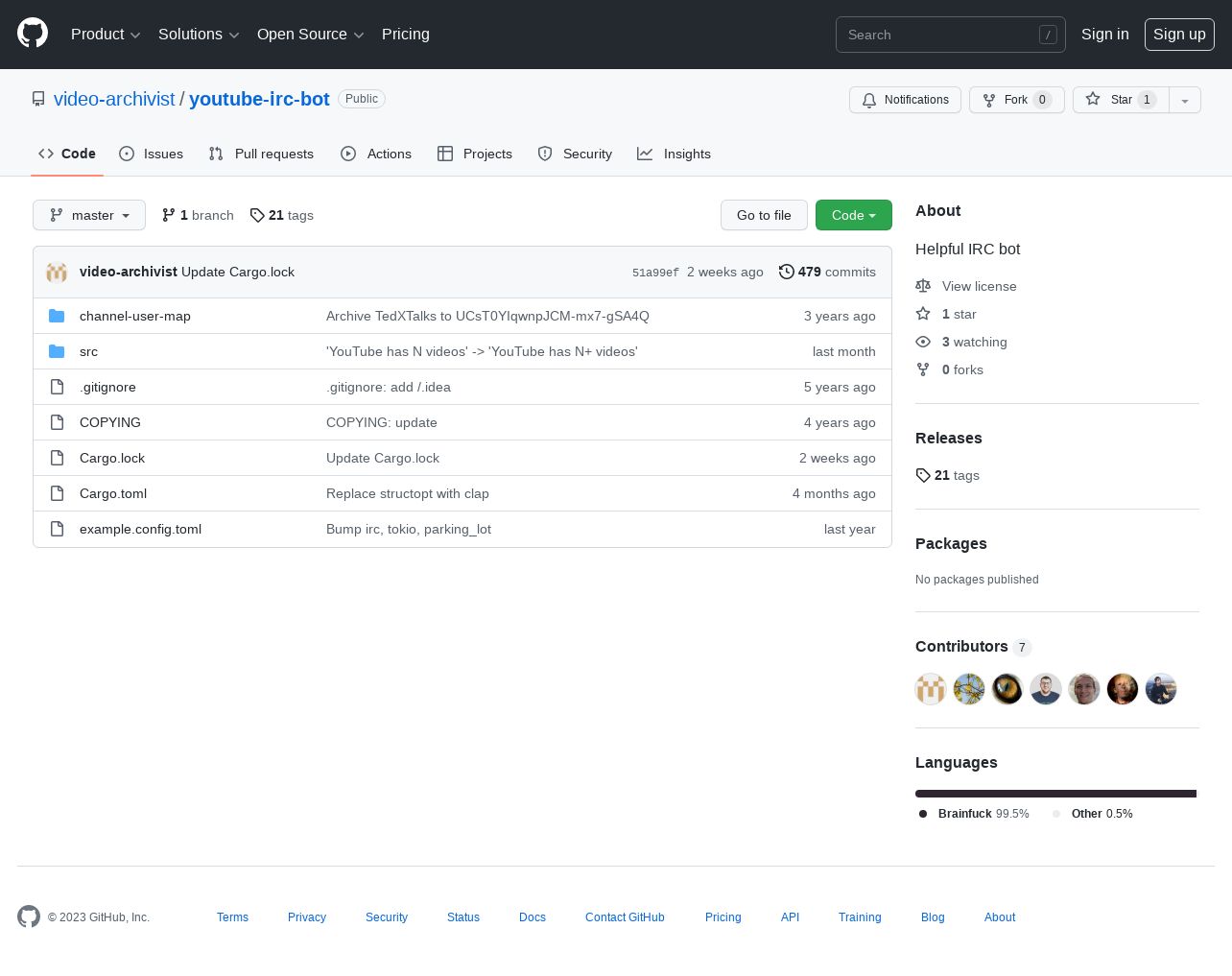Image resolution: width=1232 pixels, height=976 pixels.
Task: Open commit hash 51a99ef
Action: tap(655, 273)
